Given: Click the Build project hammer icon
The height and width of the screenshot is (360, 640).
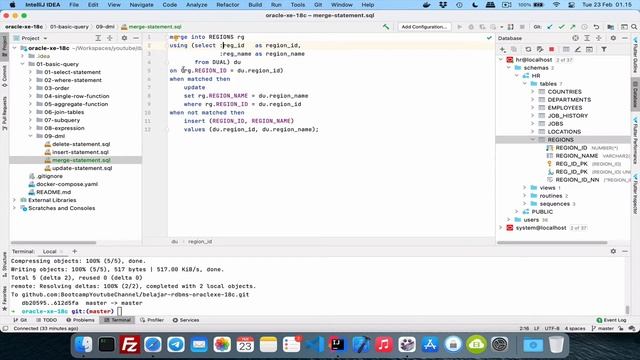Looking at the screenshot, I should 386,27.
